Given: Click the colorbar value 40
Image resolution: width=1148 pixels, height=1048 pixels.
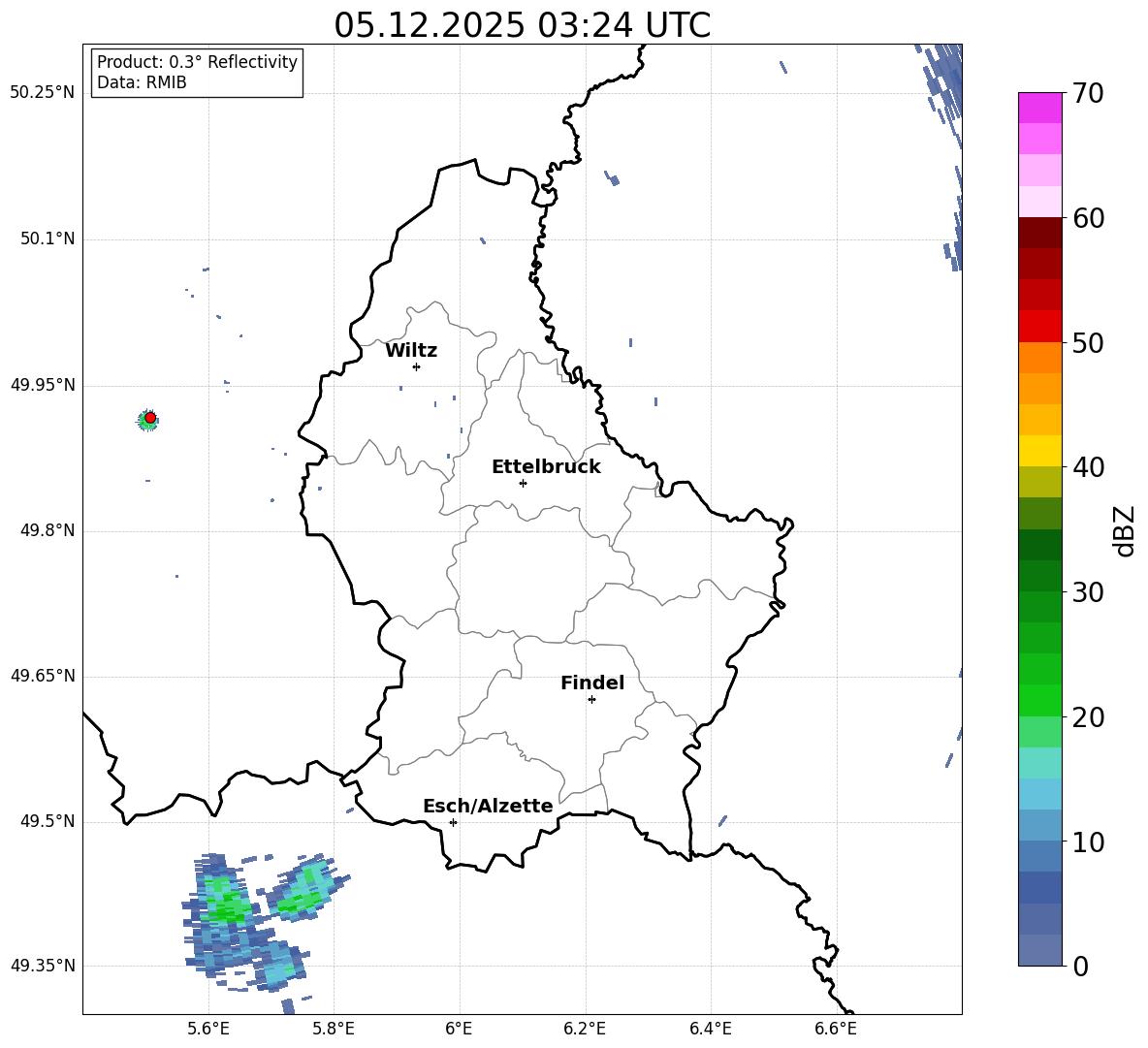Looking at the screenshot, I should pyautogui.click(x=1088, y=467).
